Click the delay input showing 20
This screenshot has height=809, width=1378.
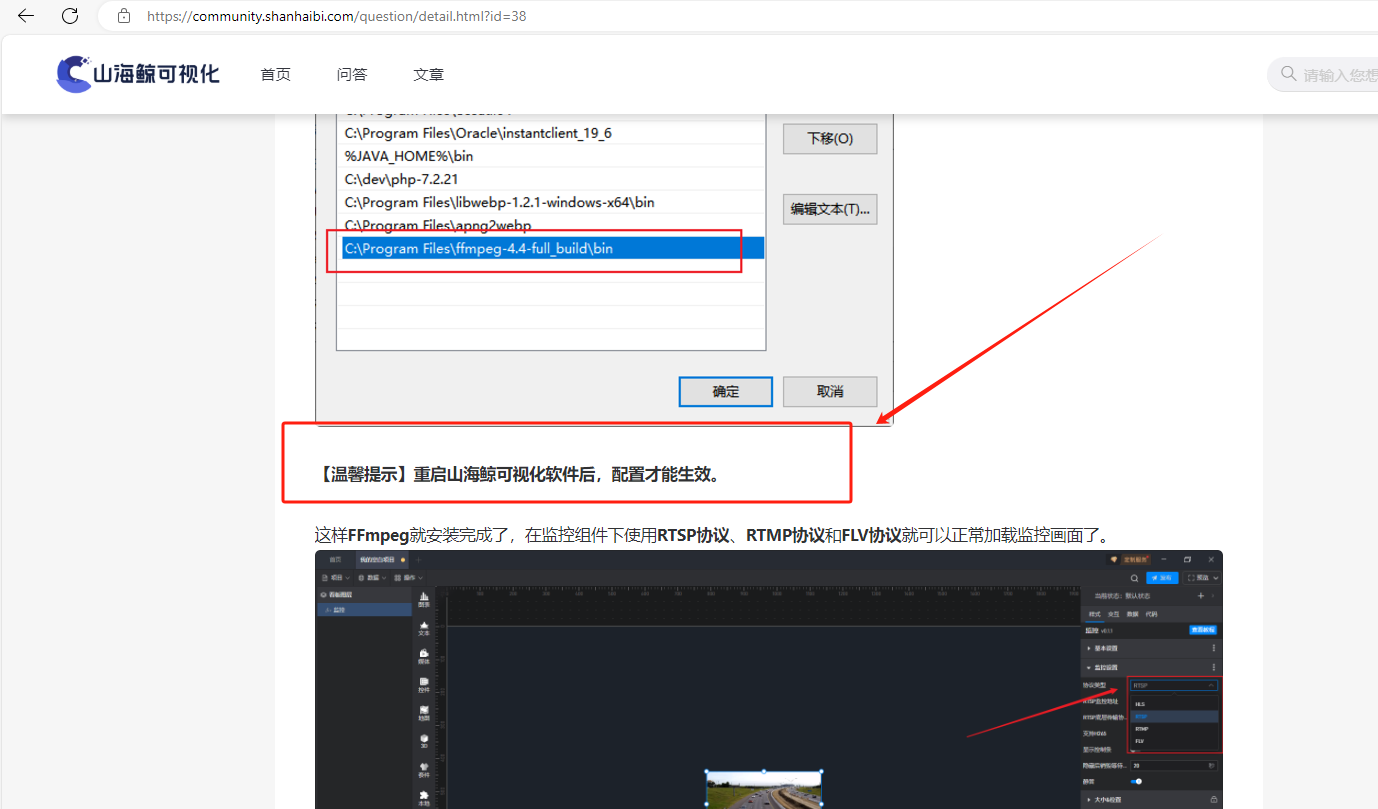(x=1174, y=765)
